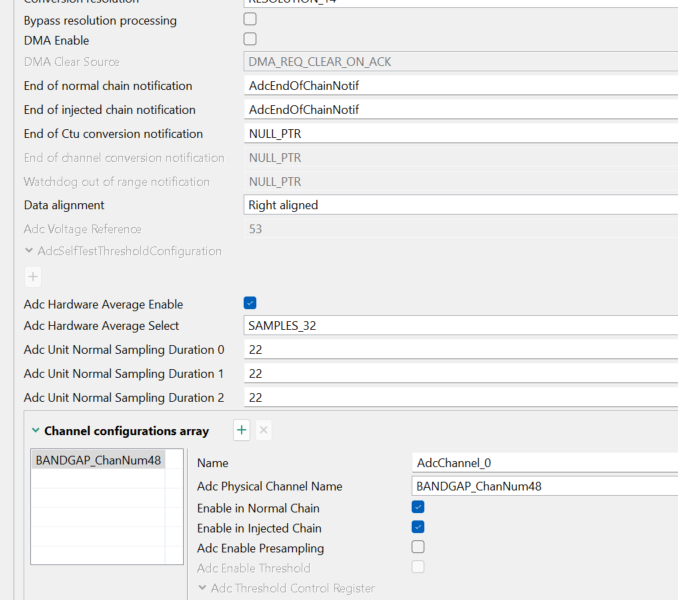Enable the DMA Enable checkbox
This screenshot has width=678, height=600.
(250, 39)
